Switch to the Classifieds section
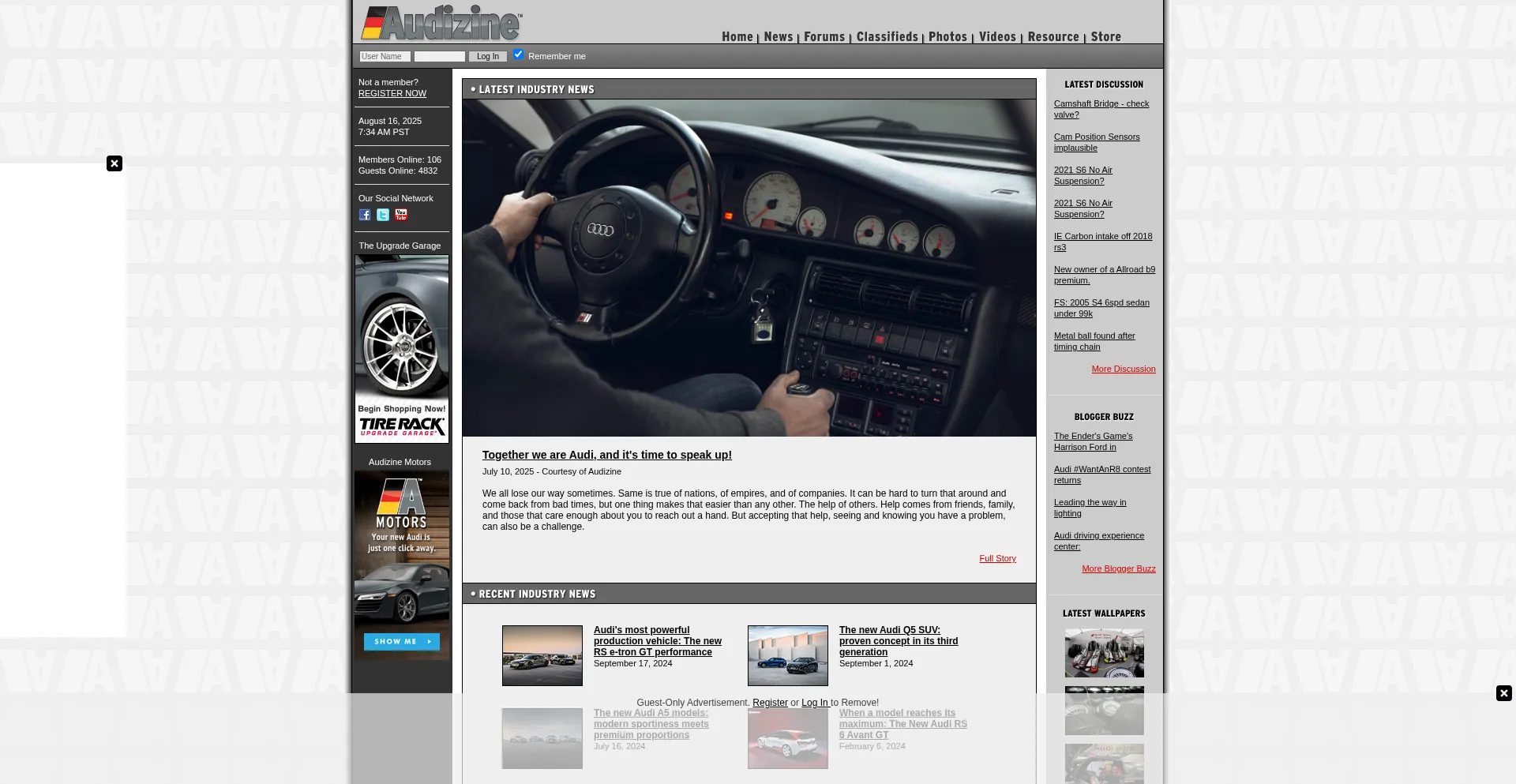Screen dimensions: 1516x784 point(887,36)
